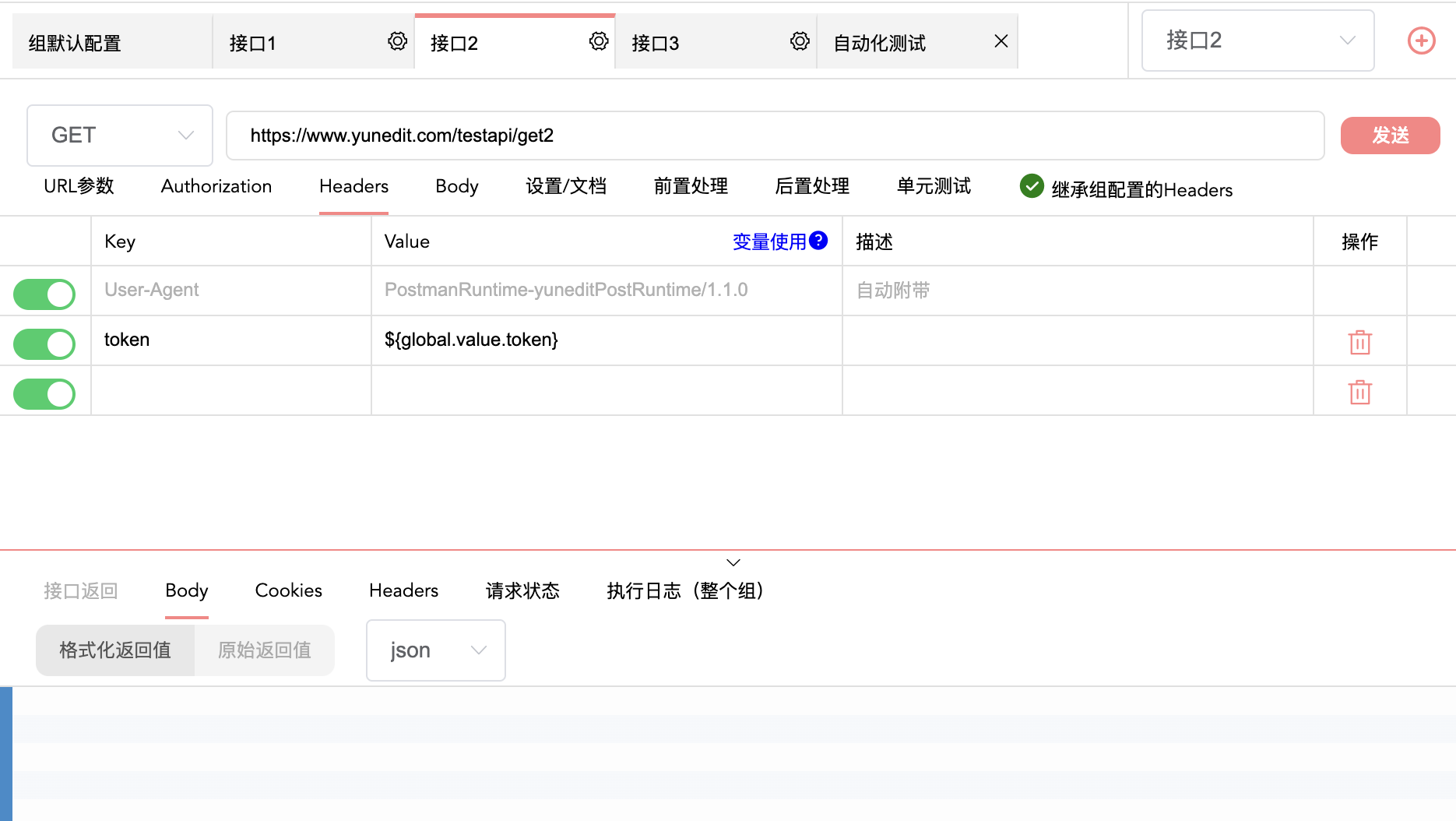Image resolution: width=1456 pixels, height=821 pixels.
Task: Click the request URL input field
Action: pos(775,136)
